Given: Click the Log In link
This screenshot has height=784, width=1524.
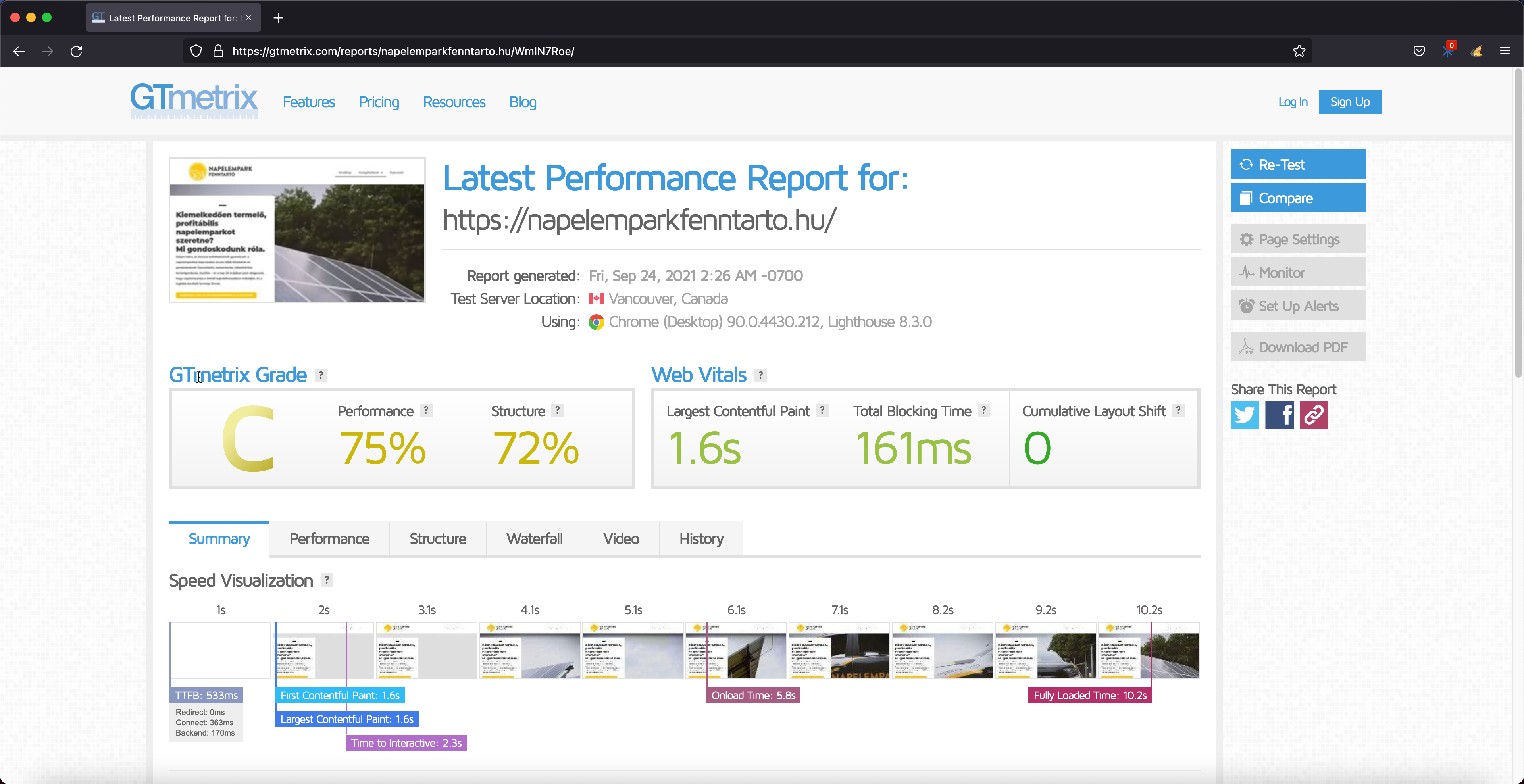Looking at the screenshot, I should [1292, 102].
